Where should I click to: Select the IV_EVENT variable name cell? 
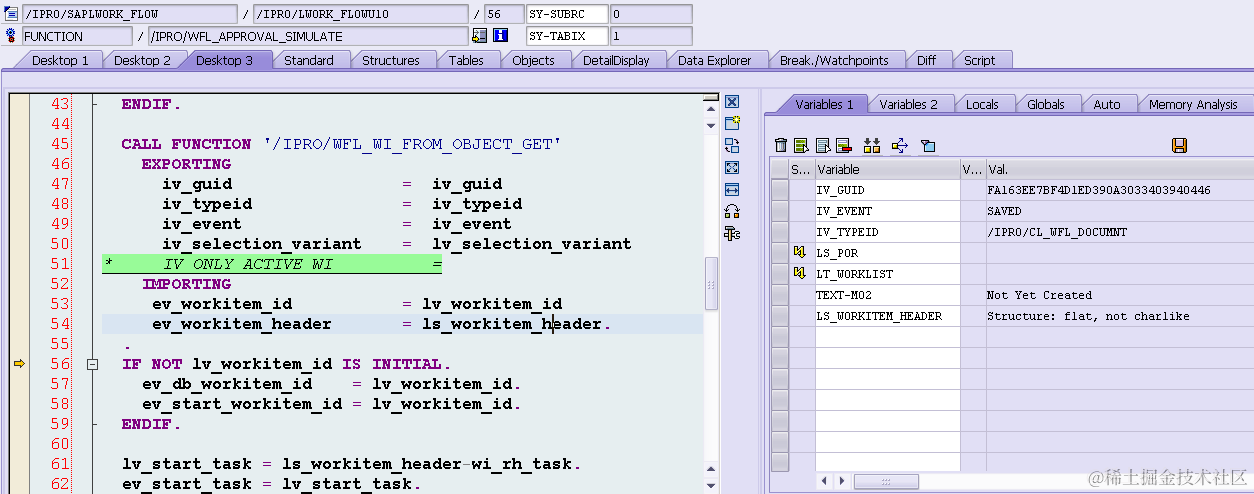pyautogui.click(x=887, y=211)
